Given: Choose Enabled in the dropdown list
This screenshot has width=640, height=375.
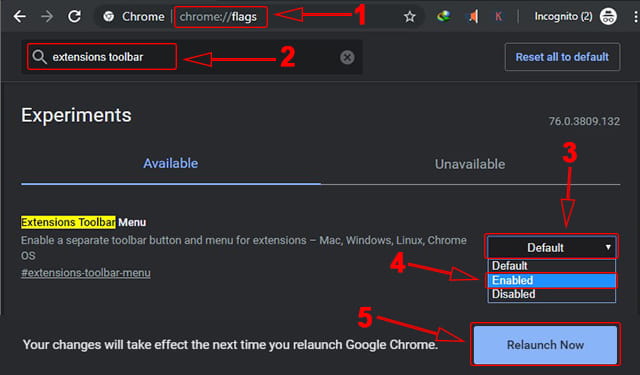Looking at the screenshot, I should [551, 280].
